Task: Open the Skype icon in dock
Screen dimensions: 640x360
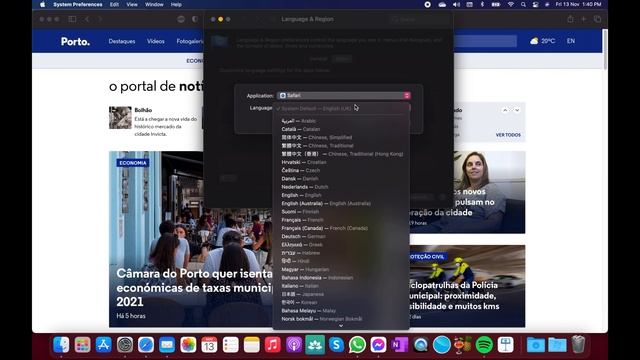Action: click(336, 345)
